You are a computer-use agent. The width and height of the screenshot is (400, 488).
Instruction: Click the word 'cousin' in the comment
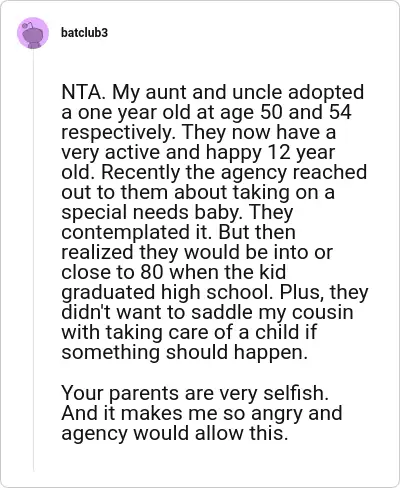322,312
